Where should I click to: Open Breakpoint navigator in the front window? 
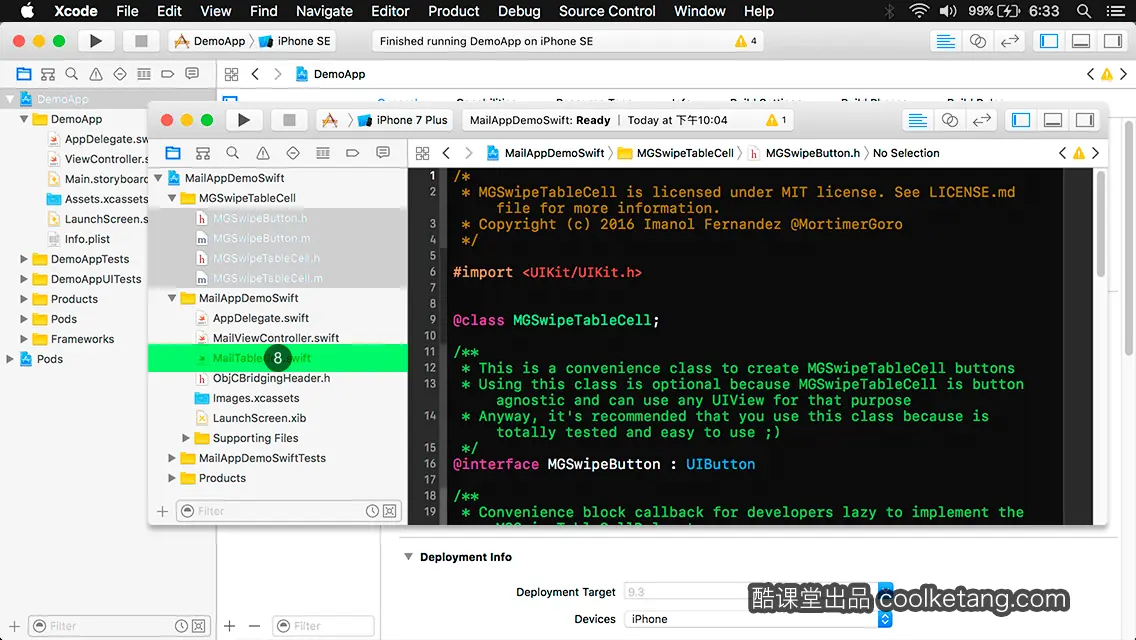353,153
